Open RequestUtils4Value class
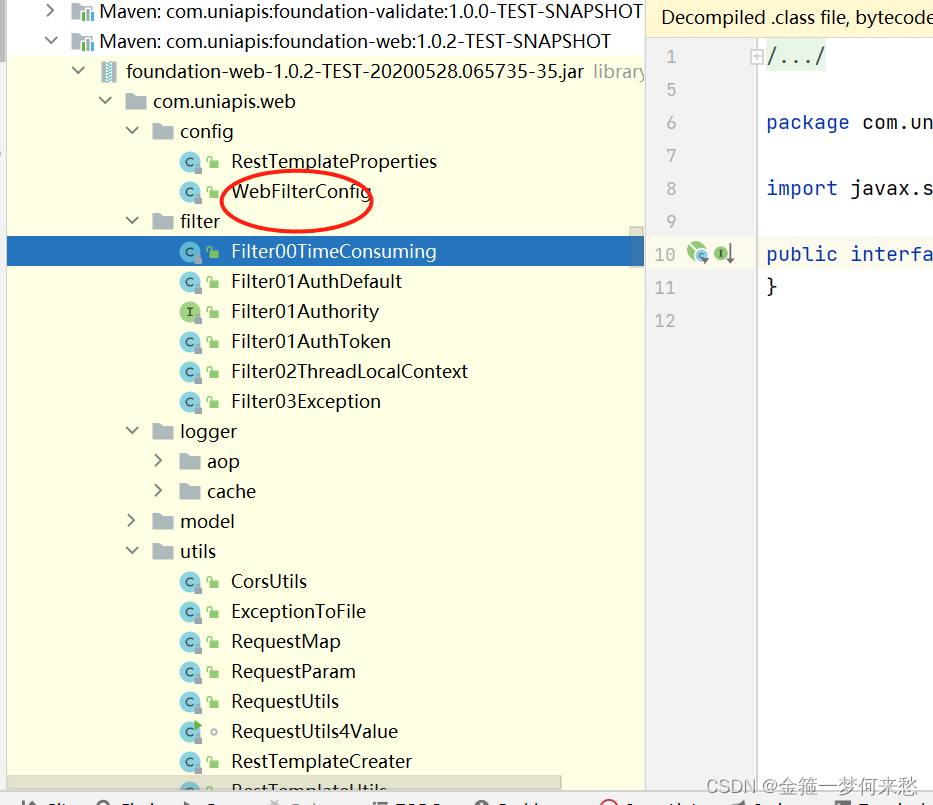Screen dimensions: 933x805 (315, 731)
